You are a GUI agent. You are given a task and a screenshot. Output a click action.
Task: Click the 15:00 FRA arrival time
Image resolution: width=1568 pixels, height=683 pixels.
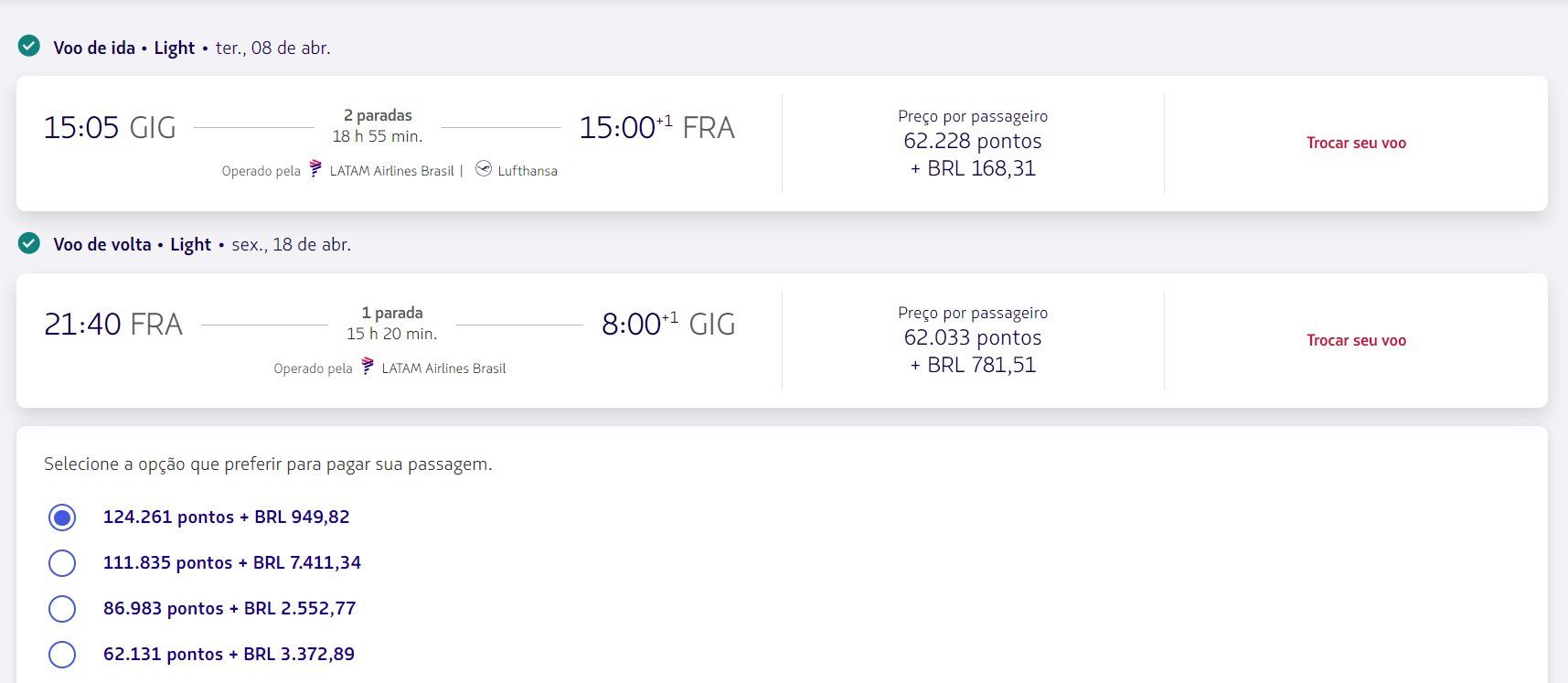pos(657,127)
